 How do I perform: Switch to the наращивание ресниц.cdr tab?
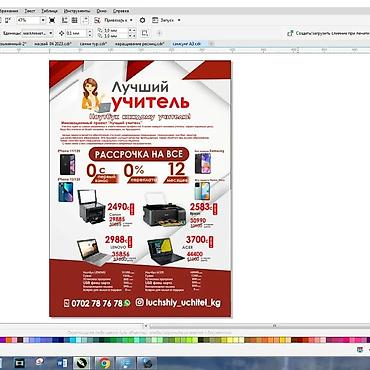pyautogui.click(x=139, y=44)
